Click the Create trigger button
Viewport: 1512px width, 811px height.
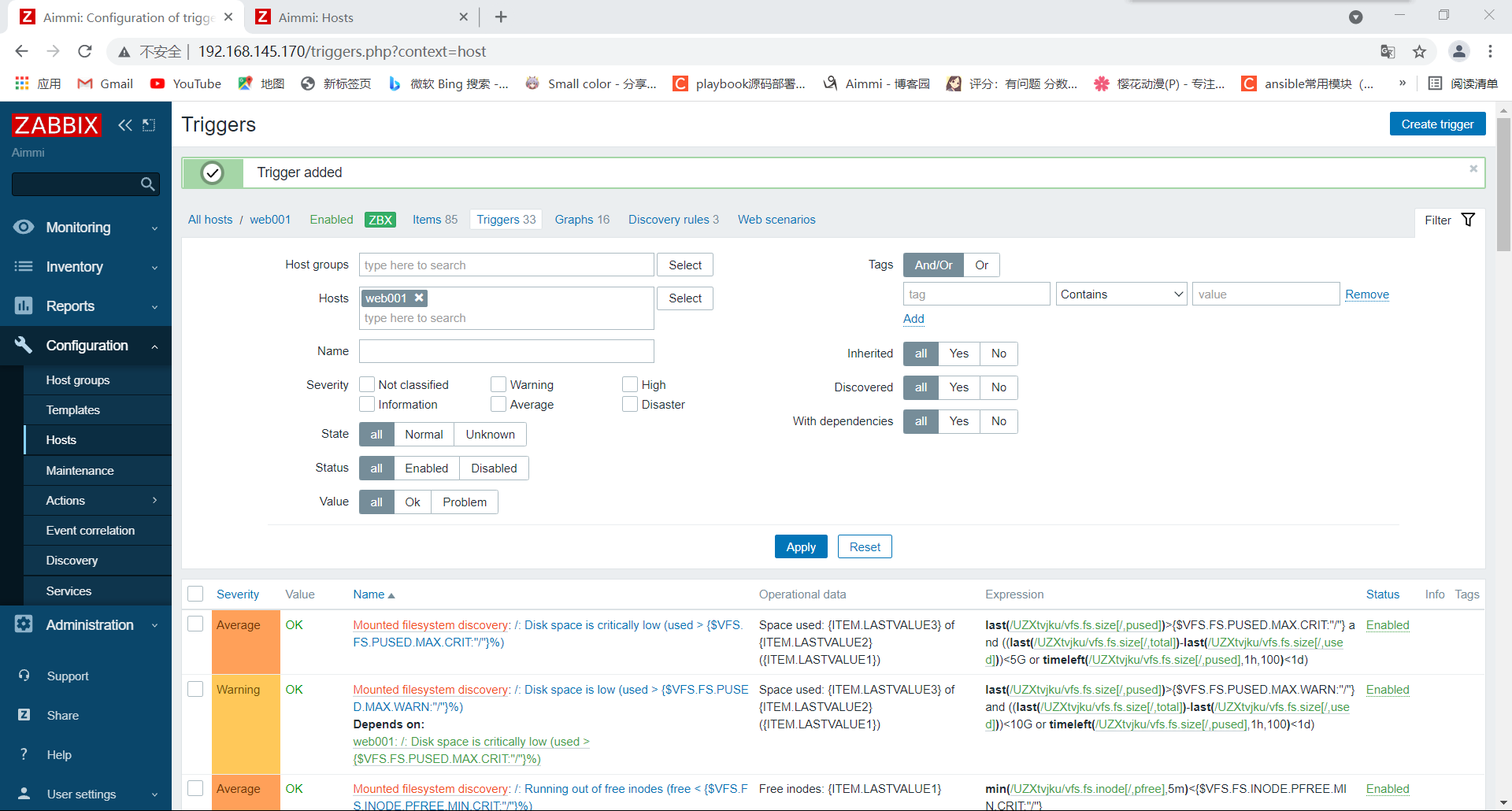1437,124
